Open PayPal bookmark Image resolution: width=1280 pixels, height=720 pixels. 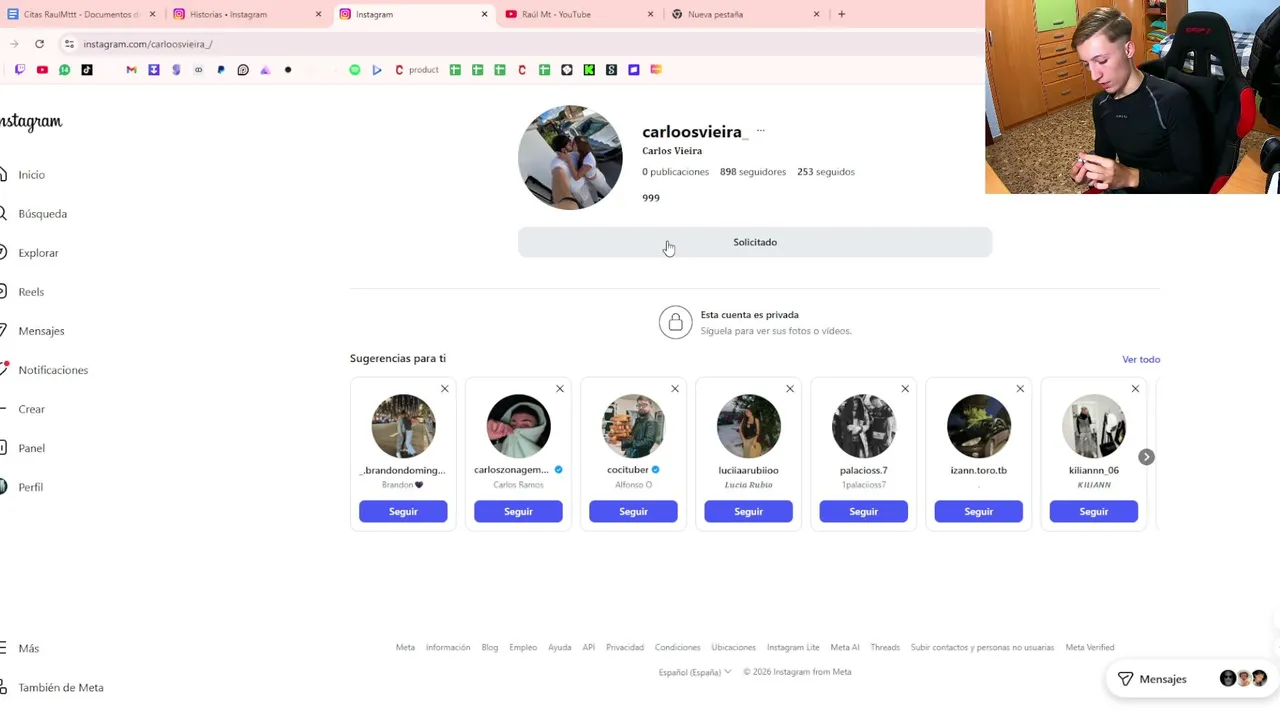coord(221,70)
